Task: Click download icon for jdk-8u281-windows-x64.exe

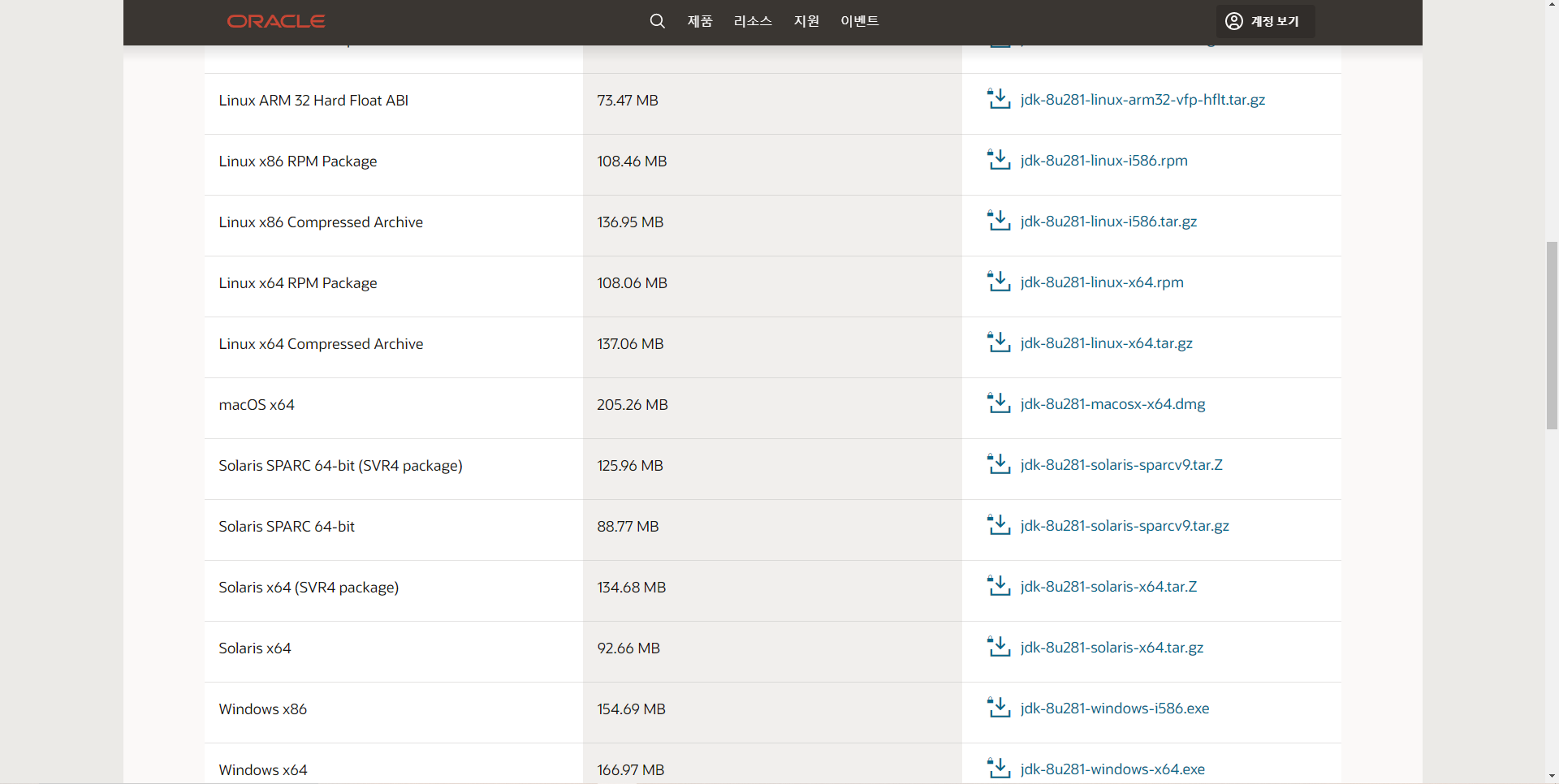Action: tap(999, 769)
